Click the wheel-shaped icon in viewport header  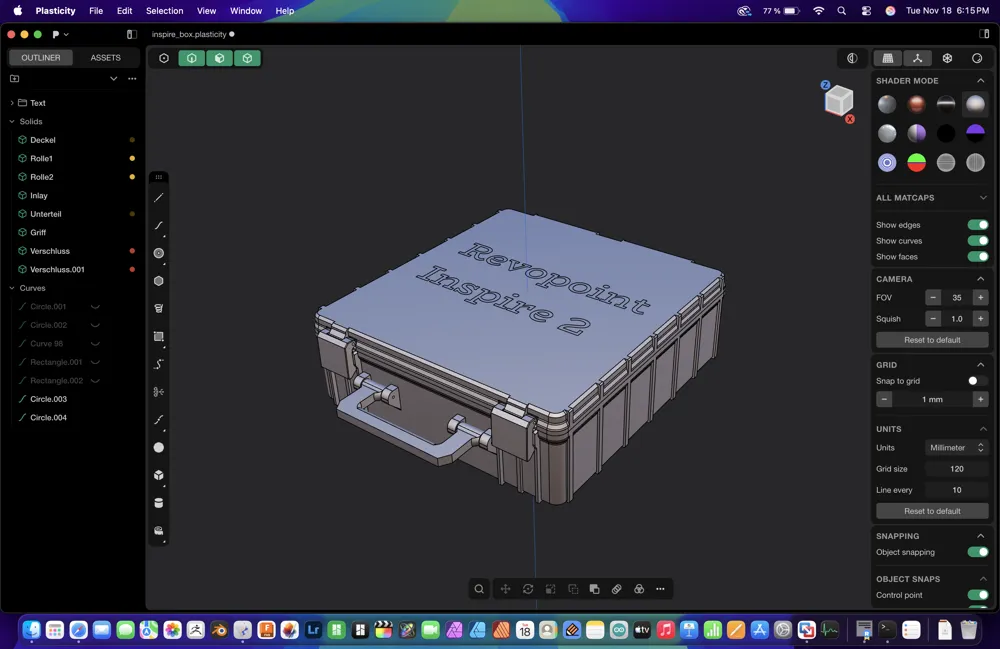pyautogui.click(x=948, y=58)
